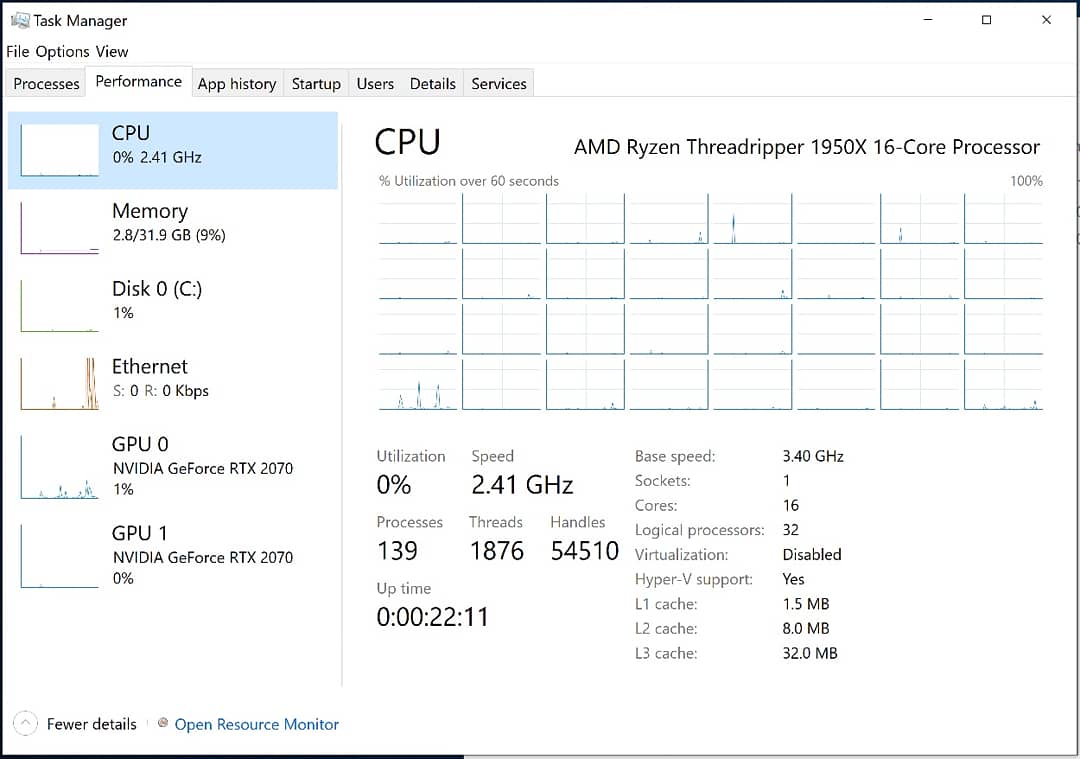Switch to the Details tab
Viewport: 1080px width, 759px height.
tap(433, 83)
